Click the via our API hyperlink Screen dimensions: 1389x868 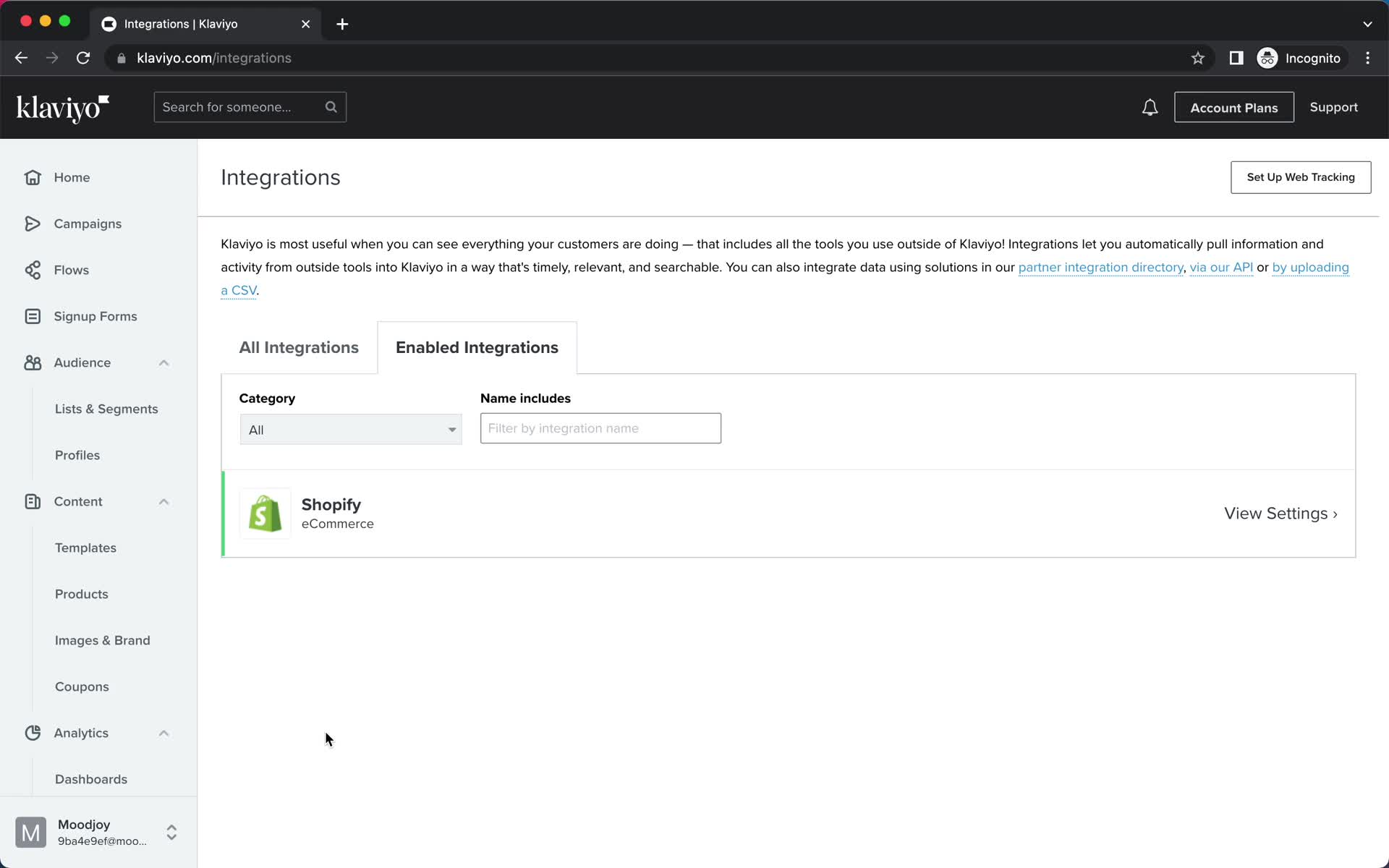1221,267
